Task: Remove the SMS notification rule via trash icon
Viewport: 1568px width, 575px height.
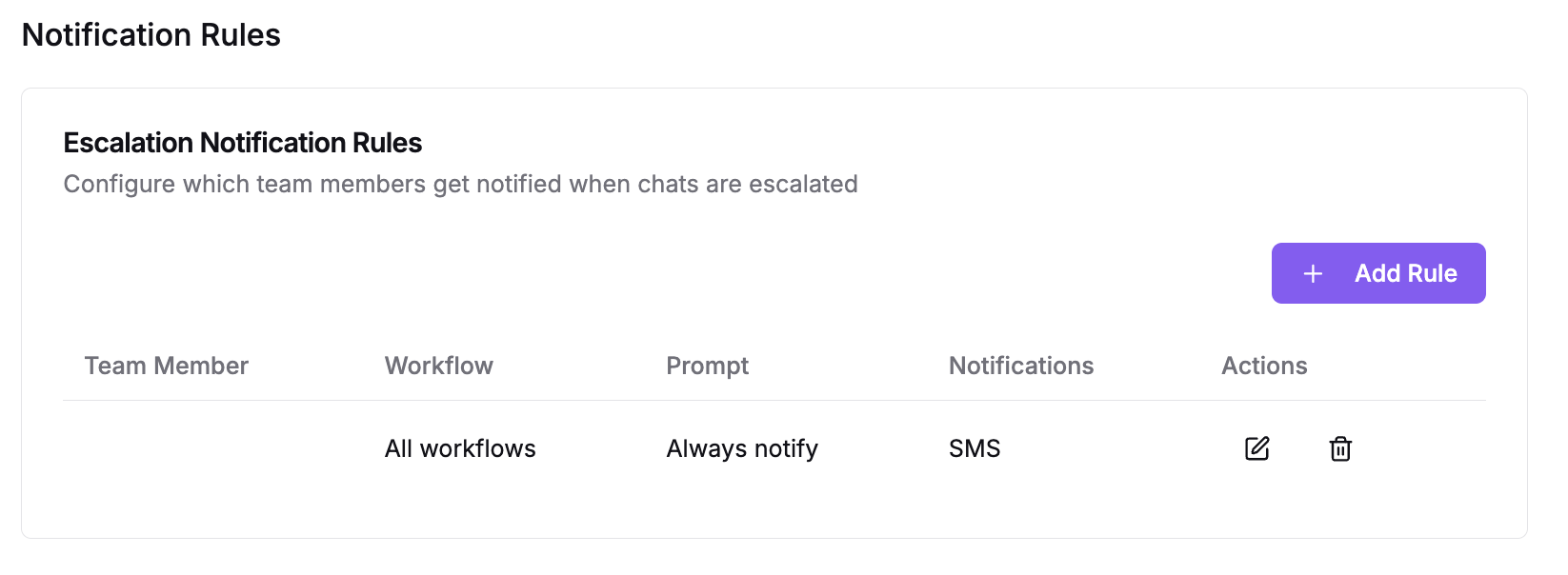Action: (x=1340, y=449)
